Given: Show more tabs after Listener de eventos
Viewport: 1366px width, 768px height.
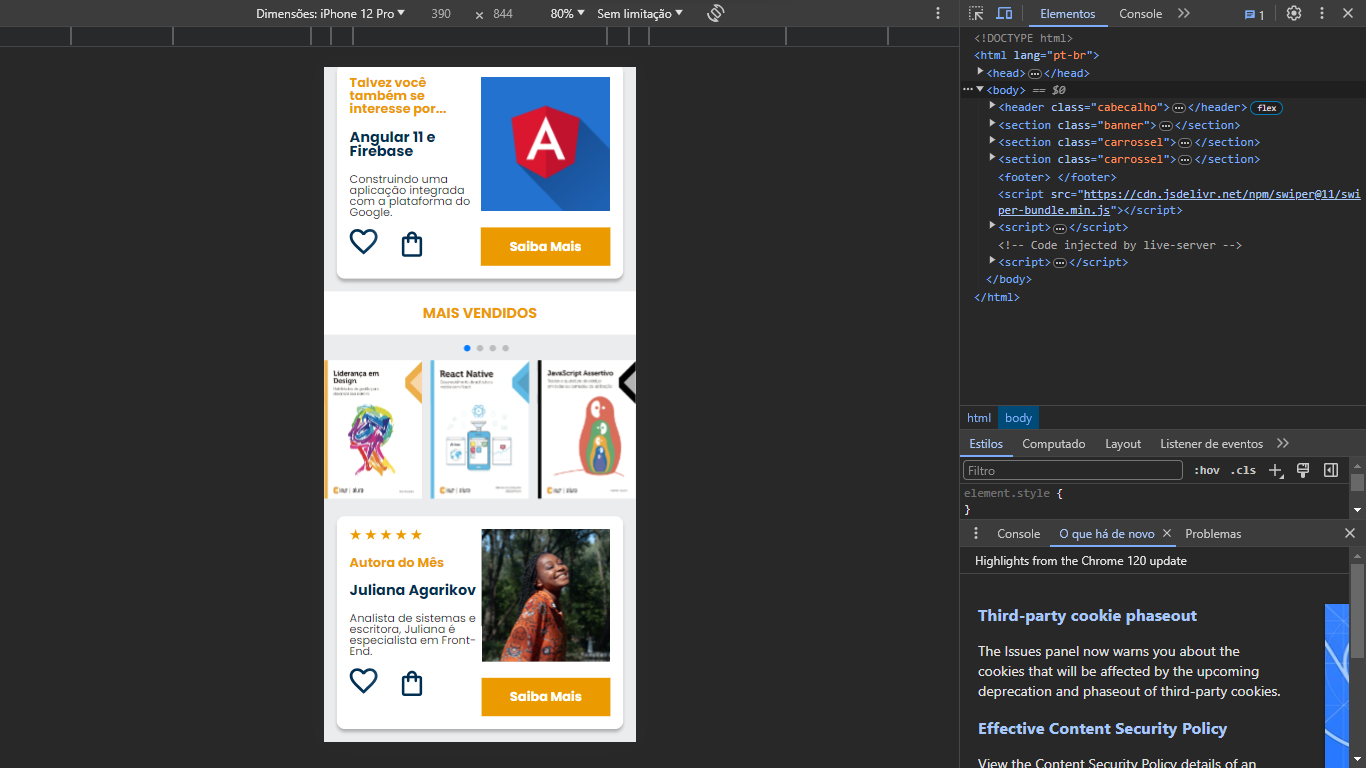Looking at the screenshot, I should click(1283, 444).
